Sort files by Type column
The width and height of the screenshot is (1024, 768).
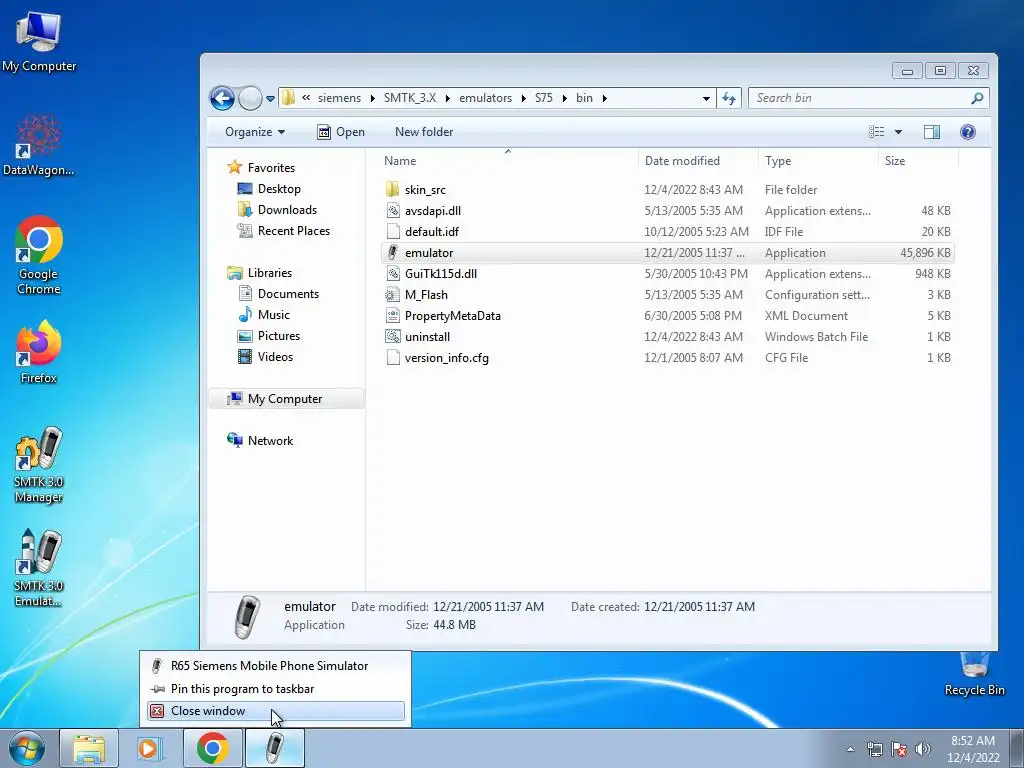click(x=818, y=161)
